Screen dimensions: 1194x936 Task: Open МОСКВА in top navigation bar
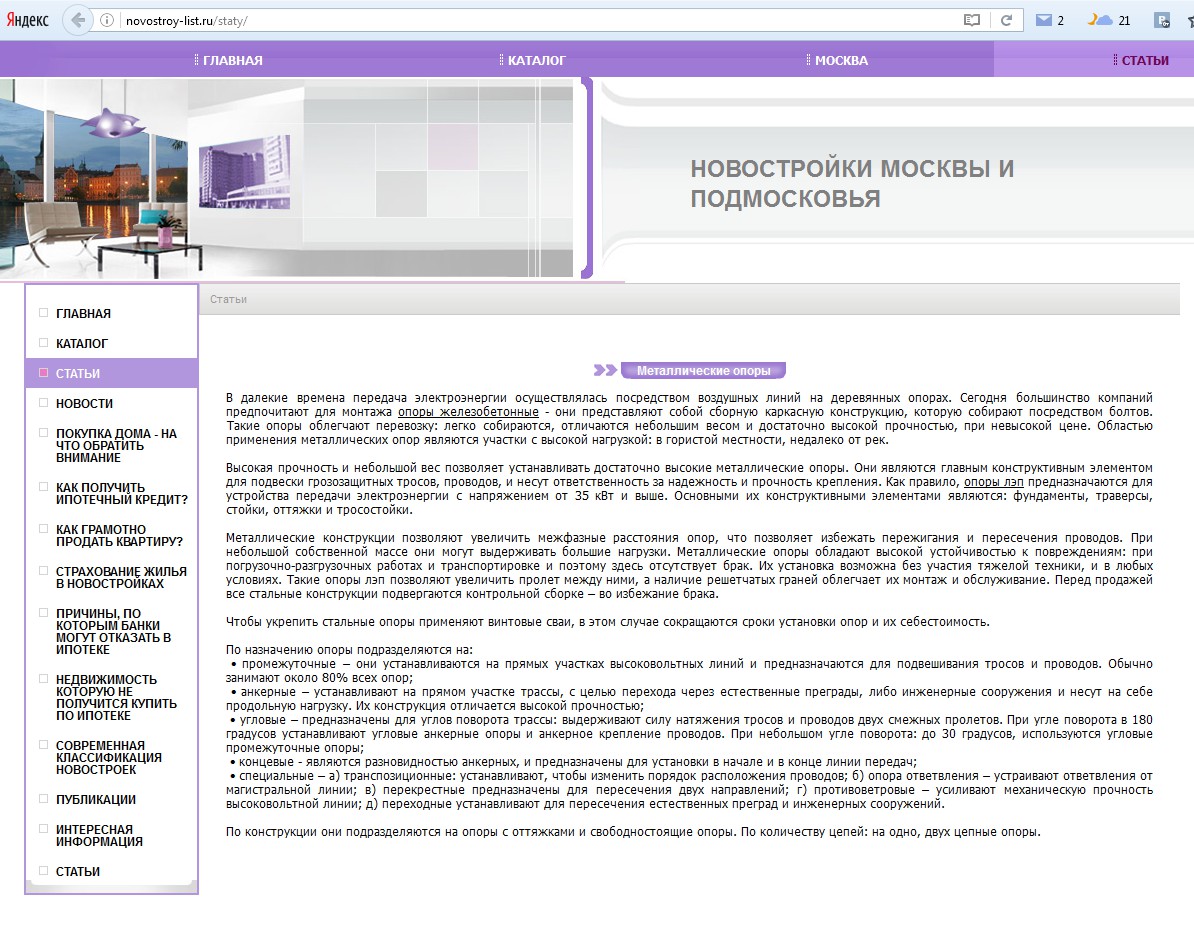tap(841, 60)
